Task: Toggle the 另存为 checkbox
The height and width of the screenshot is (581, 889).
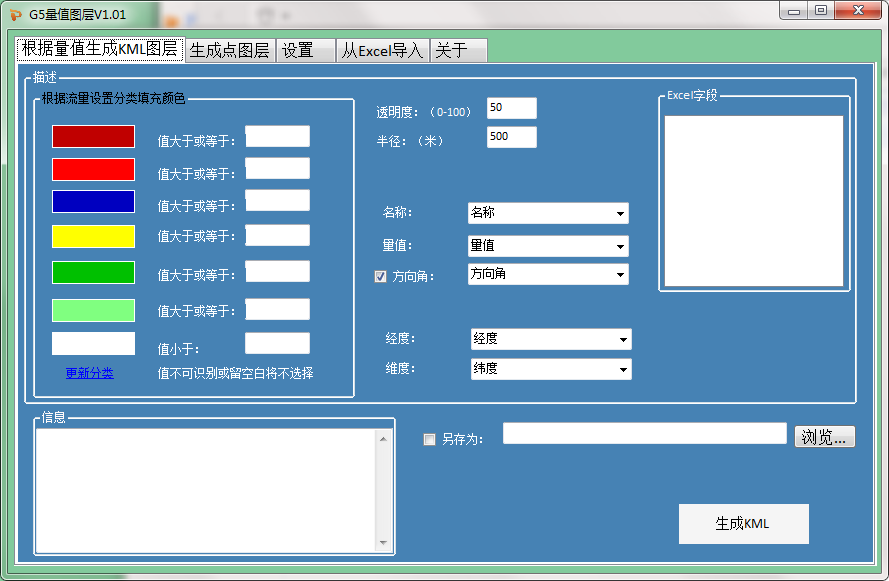Action: (430, 439)
